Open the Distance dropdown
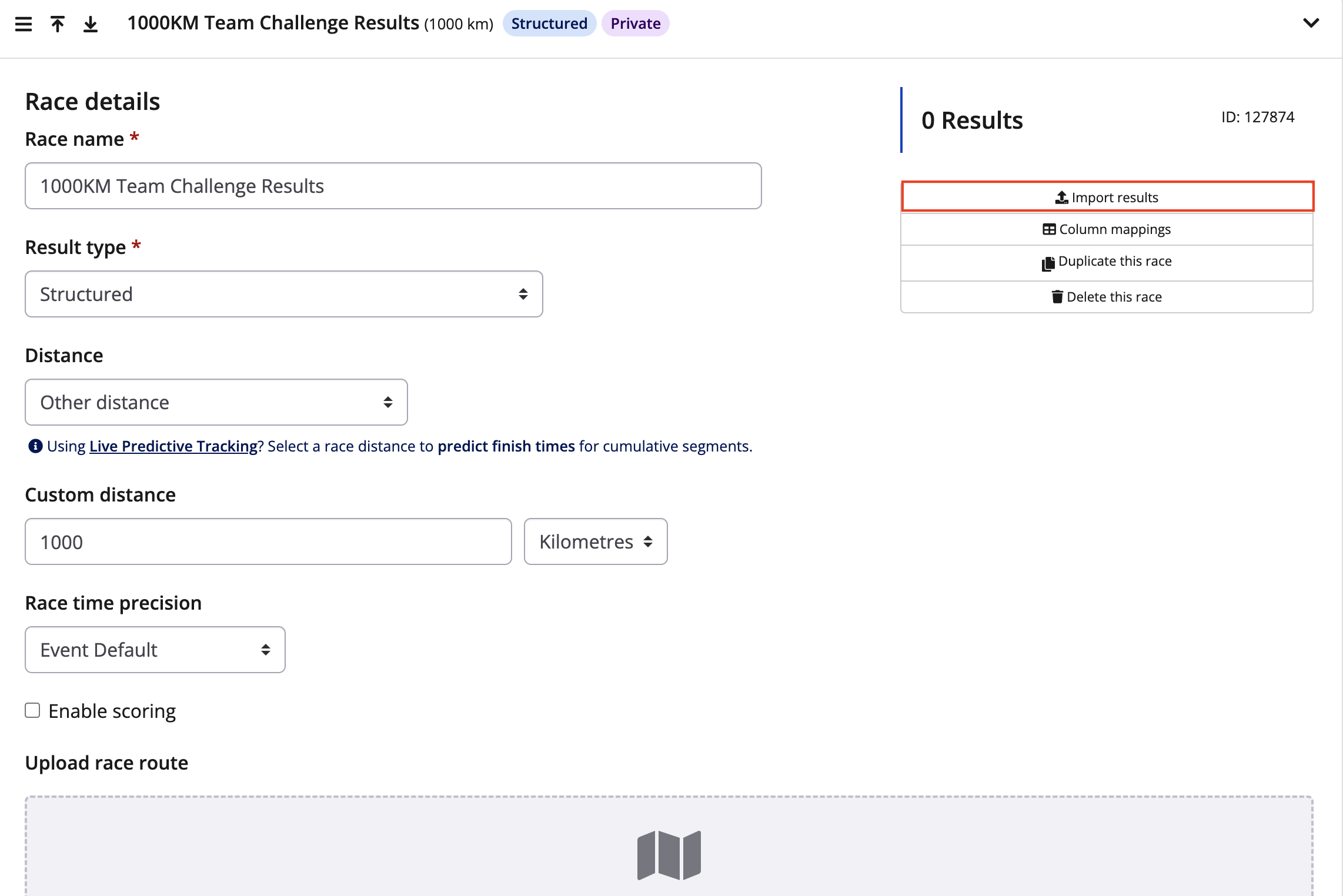The height and width of the screenshot is (896, 1343). point(216,402)
